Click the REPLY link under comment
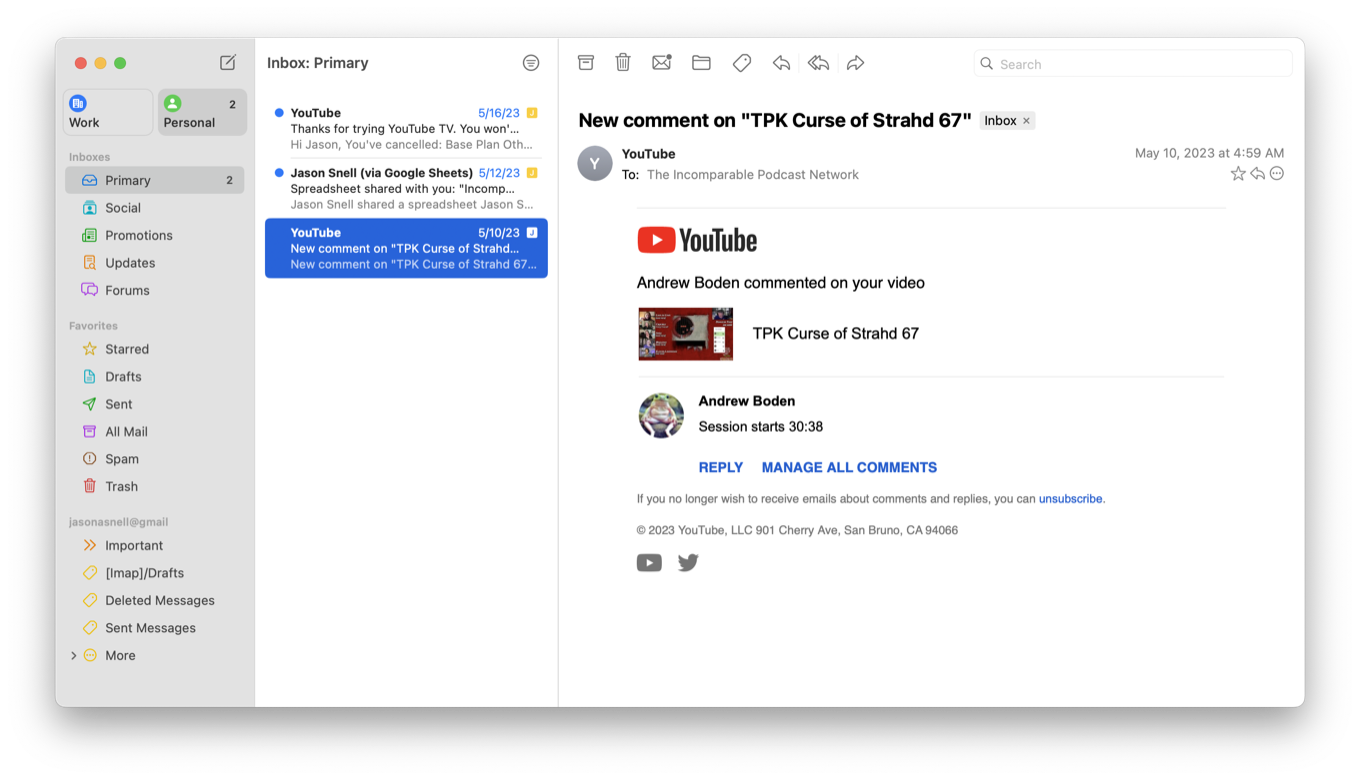Screen dimensions: 1360x780 pyautogui.click(x=720, y=467)
